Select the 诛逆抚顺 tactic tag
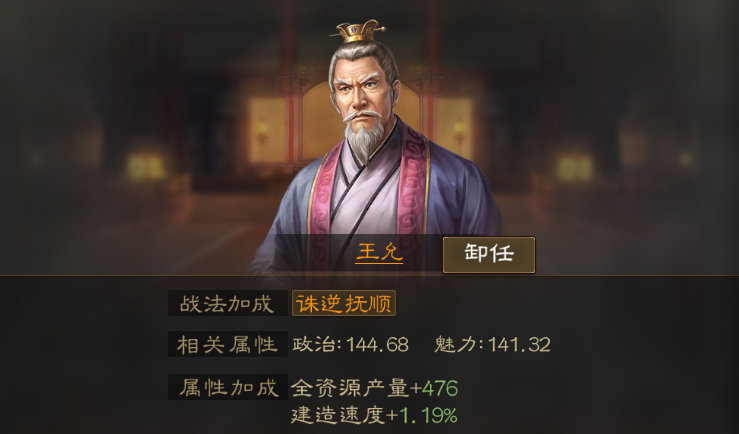The image size is (739, 434). [344, 303]
